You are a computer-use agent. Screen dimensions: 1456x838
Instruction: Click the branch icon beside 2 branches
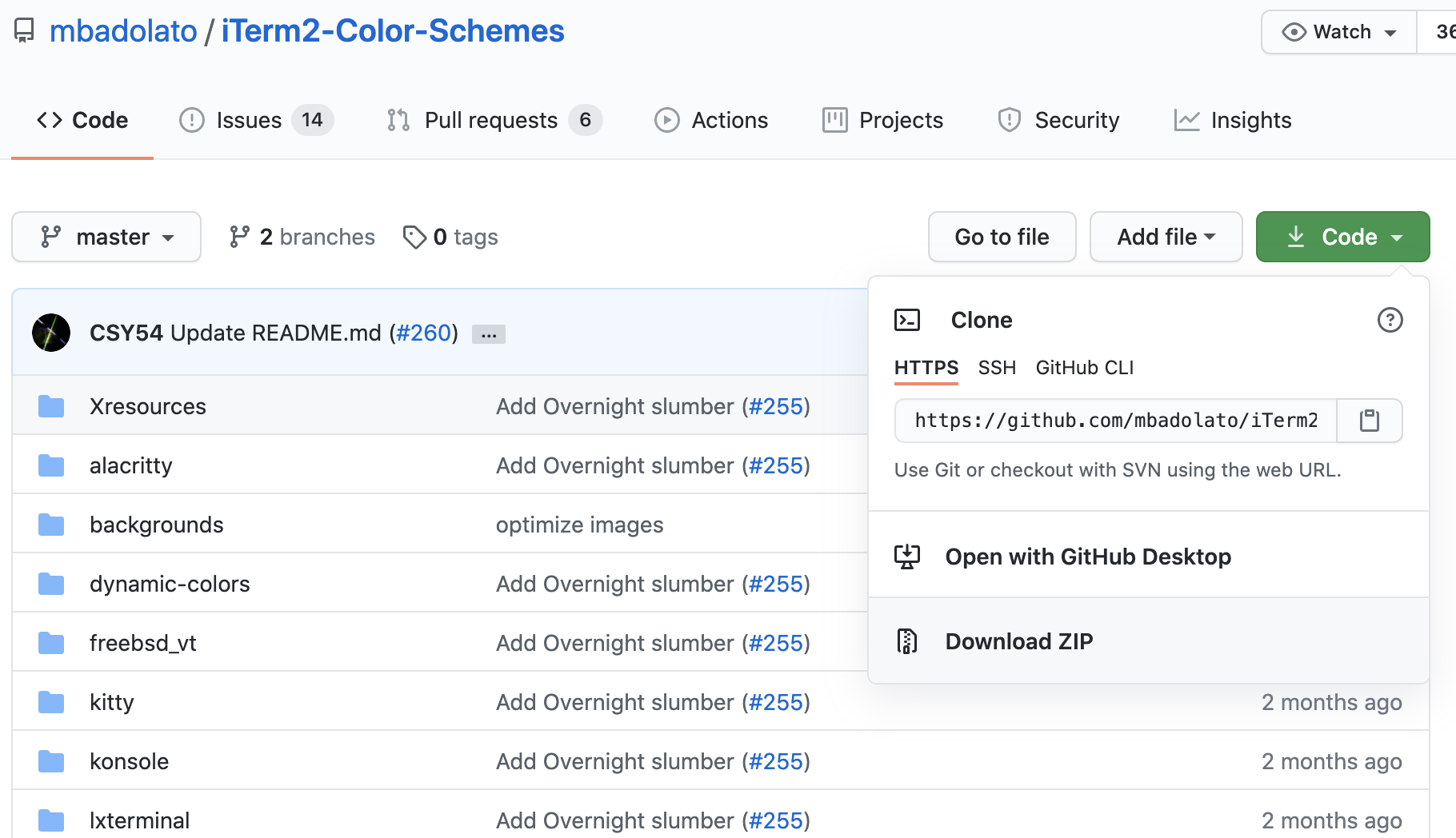tap(239, 237)
